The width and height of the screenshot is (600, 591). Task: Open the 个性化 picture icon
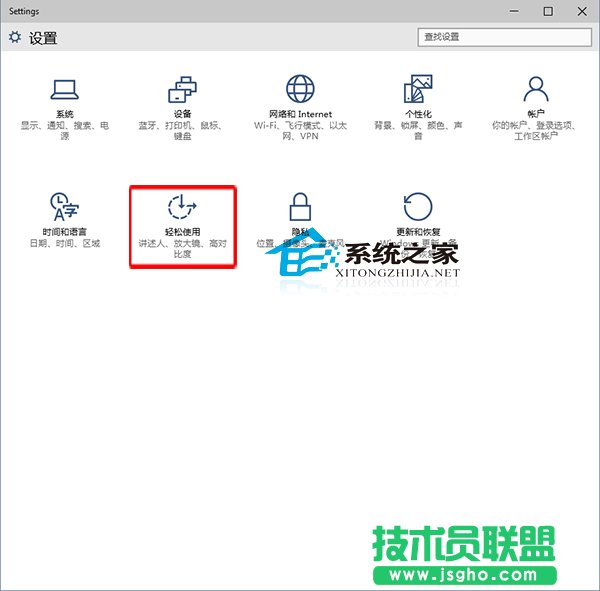coord(418,89)
